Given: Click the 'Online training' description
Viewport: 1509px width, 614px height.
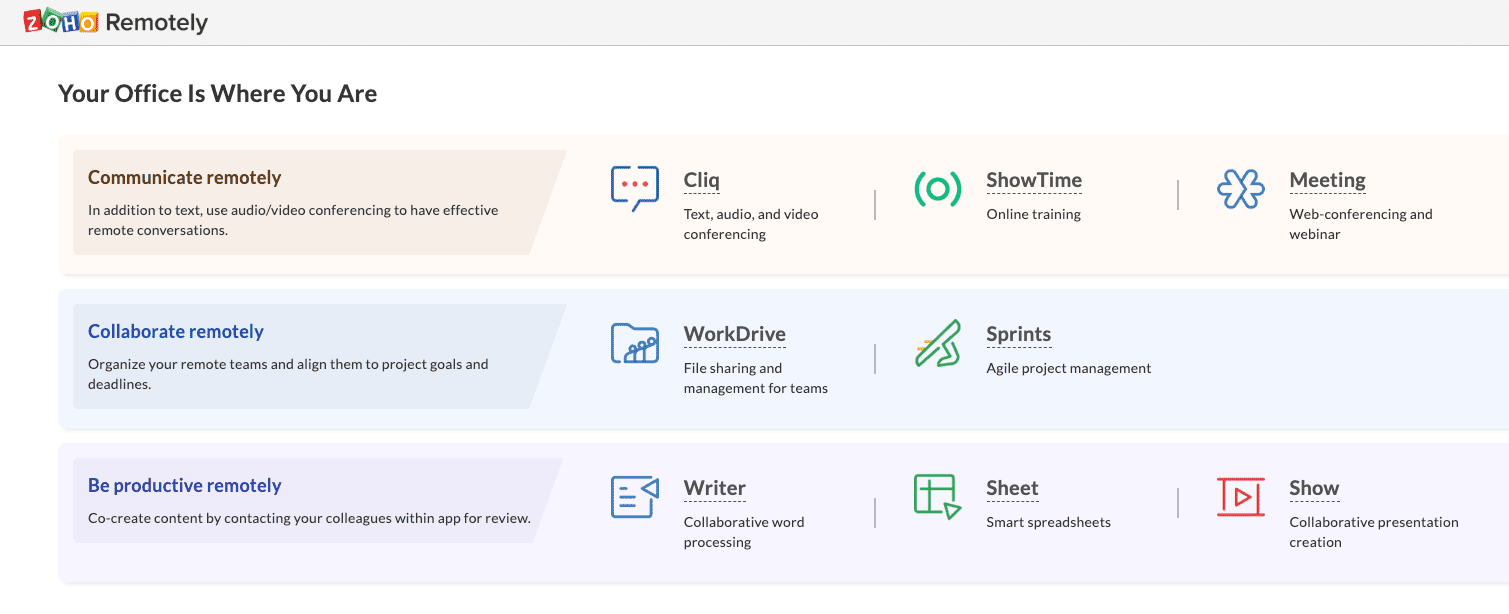Looking at the screenshot, I should click(1034, 214).
